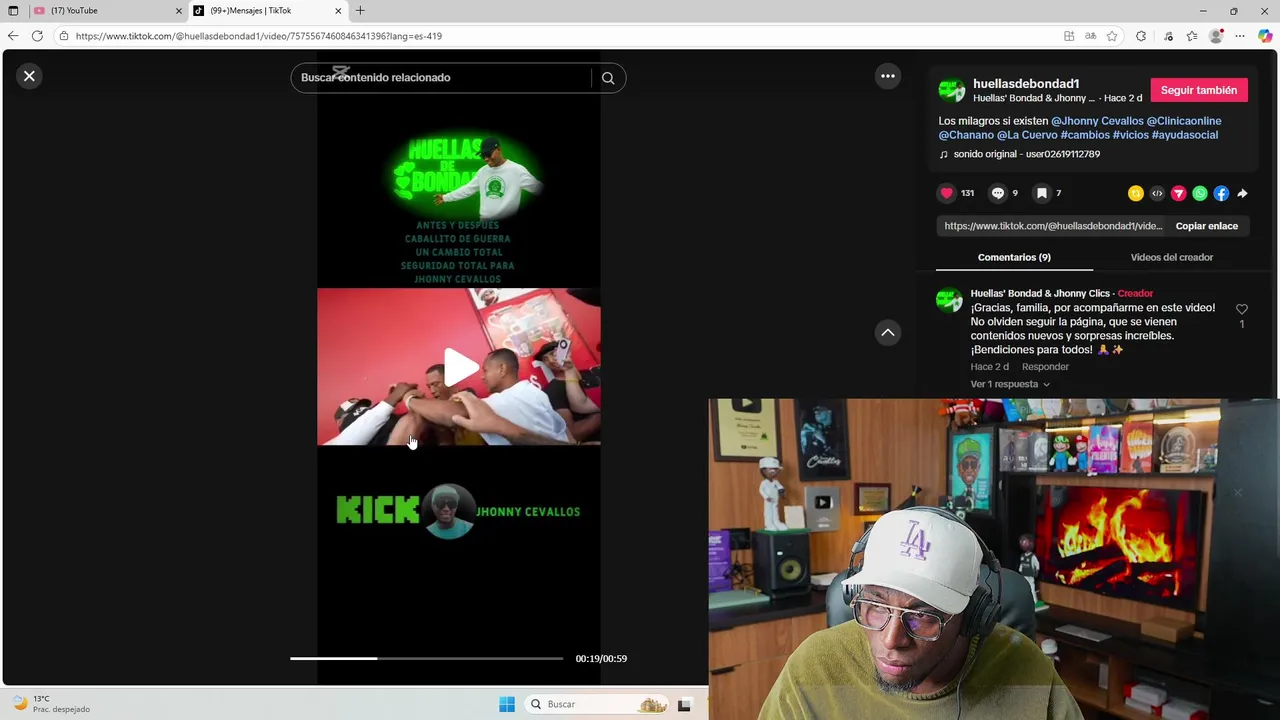
Task: Open weather widget 13°C
Action: (52, 704)
